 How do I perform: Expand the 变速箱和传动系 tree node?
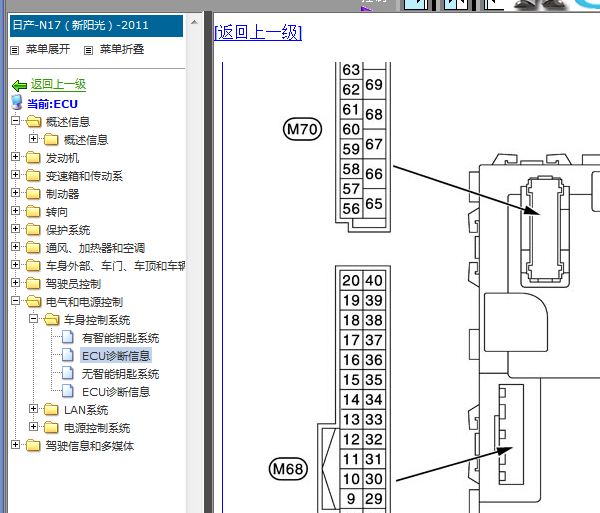(x=15, y=174)
